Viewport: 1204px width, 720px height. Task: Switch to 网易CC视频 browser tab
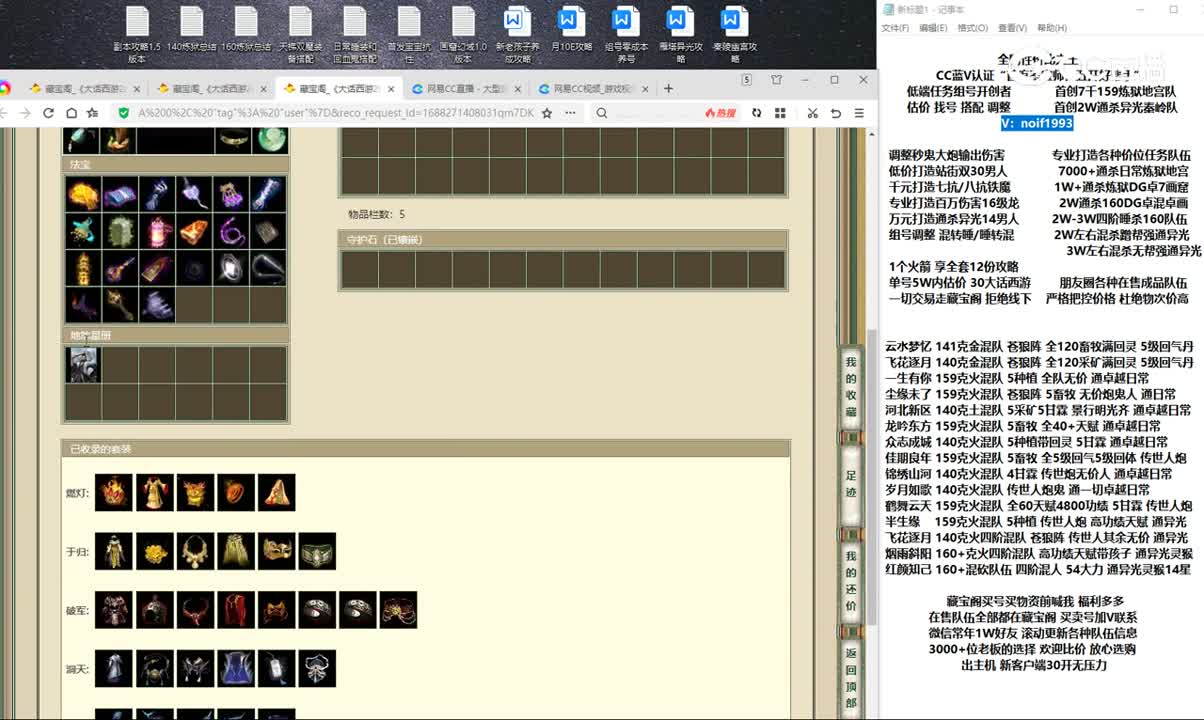(592, 88)
